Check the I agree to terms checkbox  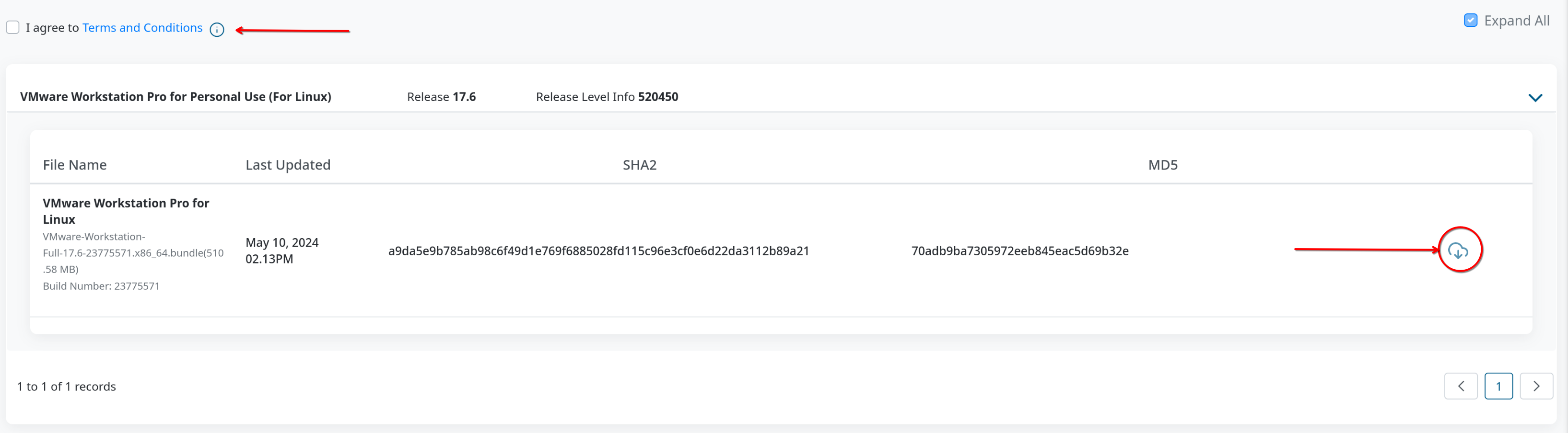coord(13,27)
